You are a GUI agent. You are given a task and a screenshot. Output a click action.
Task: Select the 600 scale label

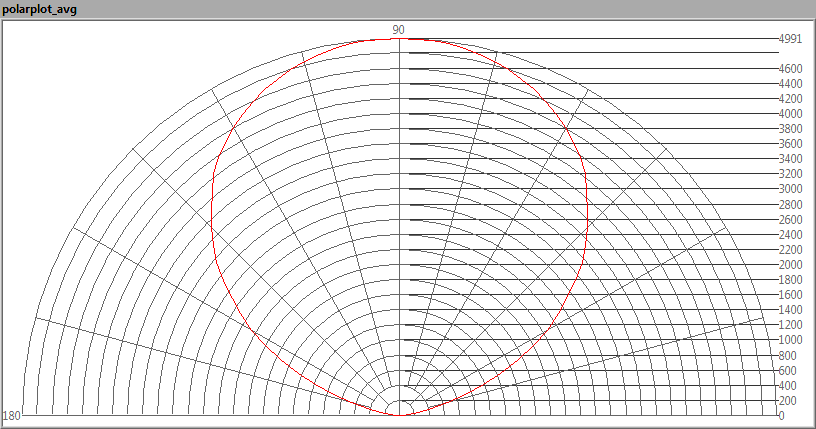pos(788,371)
